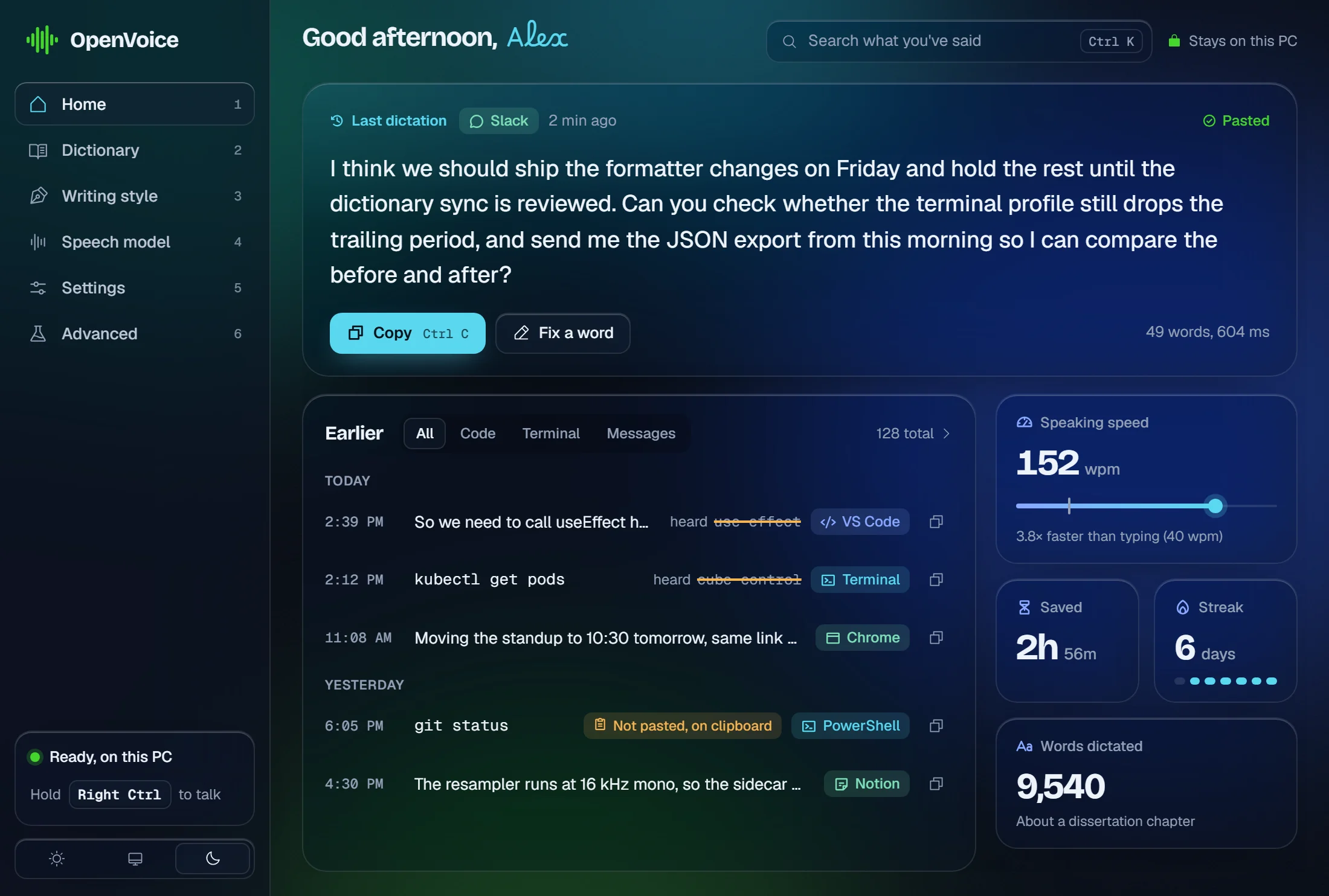Image resolution: width=1329 pixels, height=896 pixels.
Task: Click the OpenVoice waveform logo
Action: [42, 40]
